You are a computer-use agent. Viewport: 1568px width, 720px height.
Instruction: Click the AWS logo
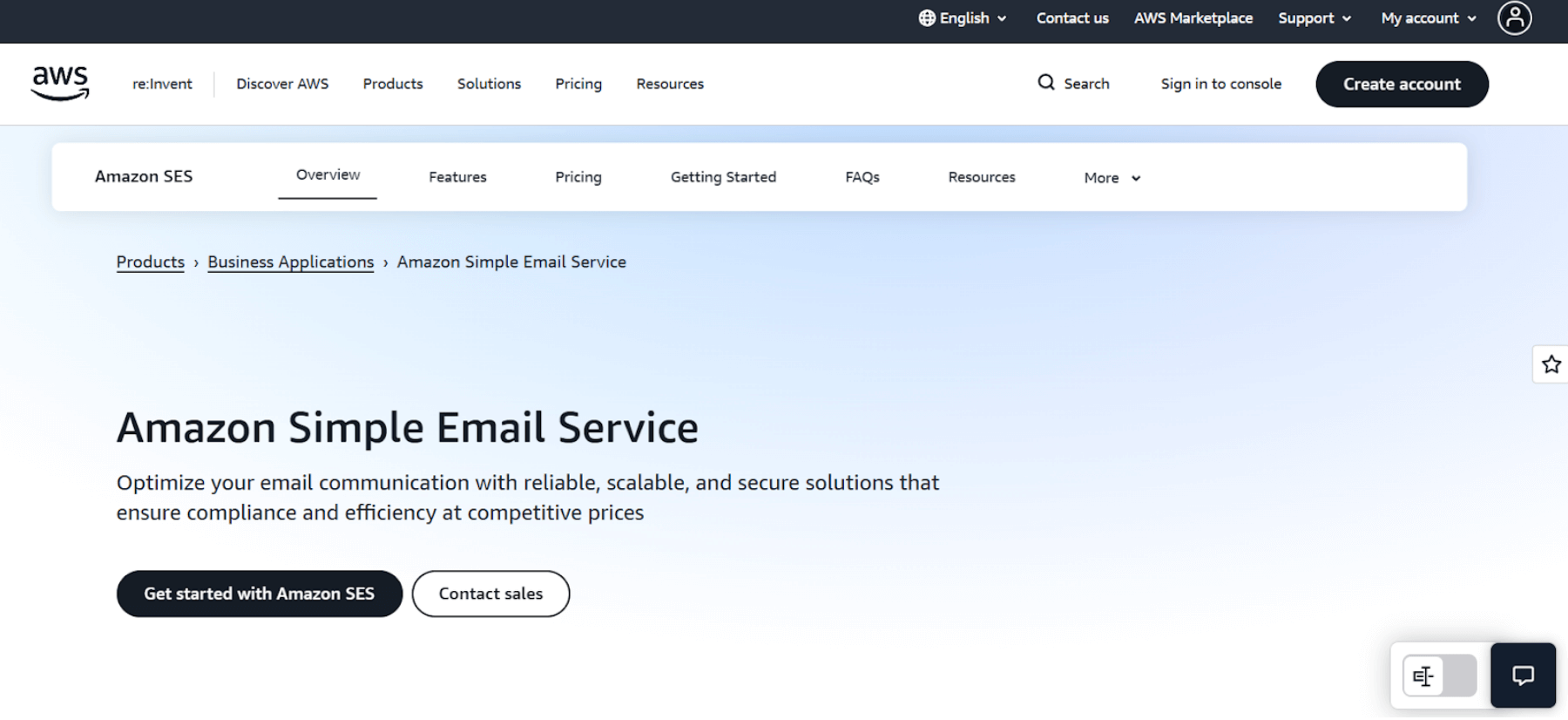click(60, 83)
